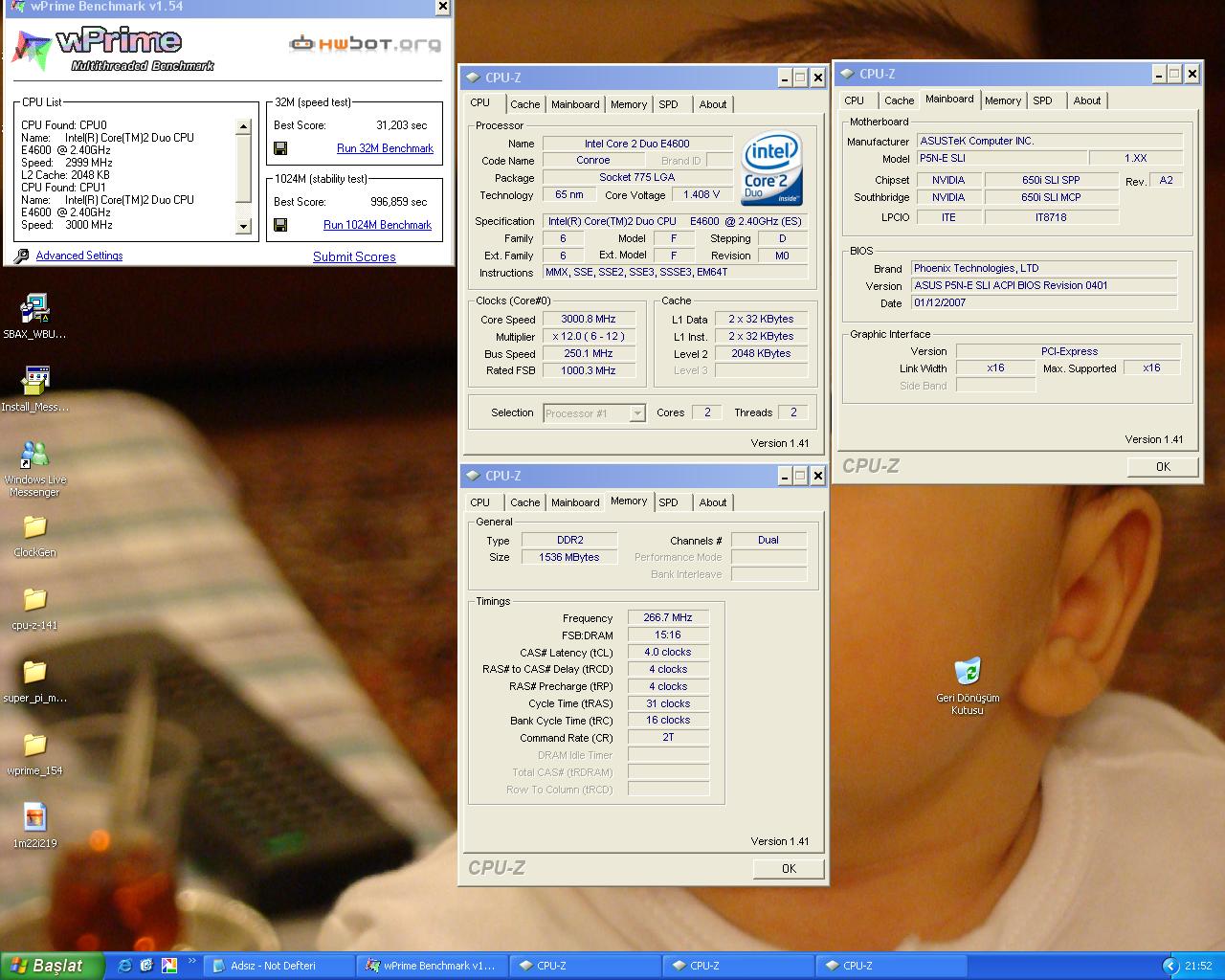Click OK in Memory CPU-Z window
This screenshot has height=980, width=1225.
point(789,868)
